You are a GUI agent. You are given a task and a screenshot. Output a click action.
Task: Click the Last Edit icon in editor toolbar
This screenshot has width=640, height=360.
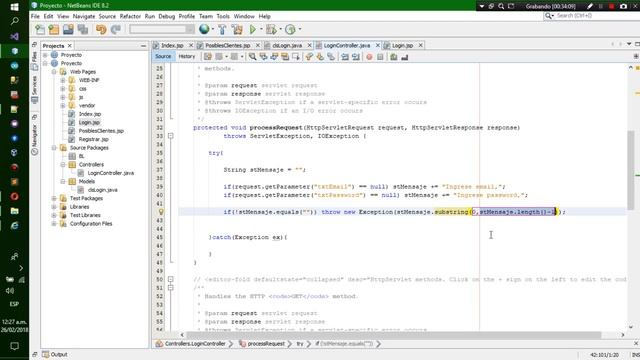(x=208, y=57)
